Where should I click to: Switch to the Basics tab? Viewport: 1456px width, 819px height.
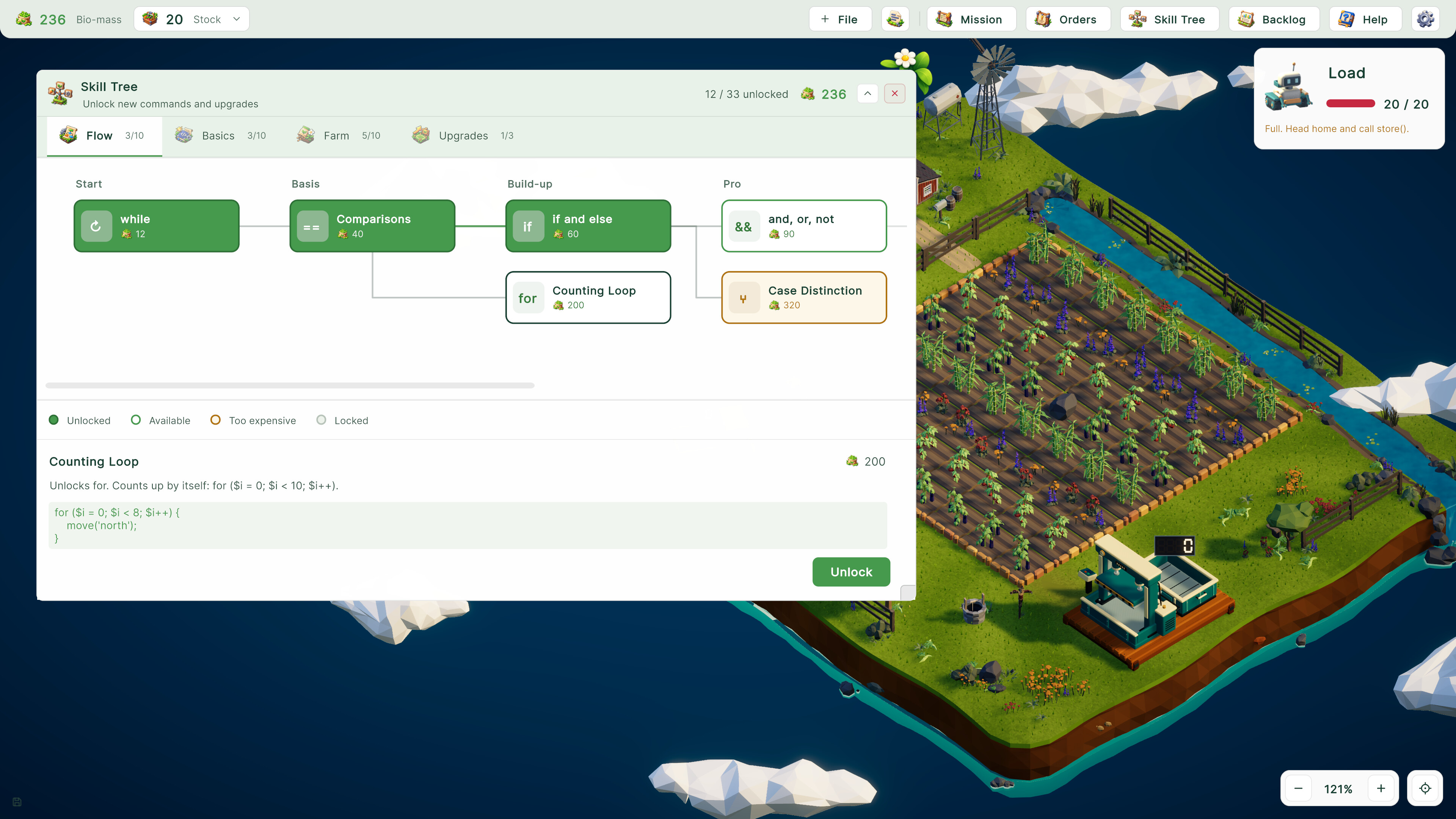(220, 136)
